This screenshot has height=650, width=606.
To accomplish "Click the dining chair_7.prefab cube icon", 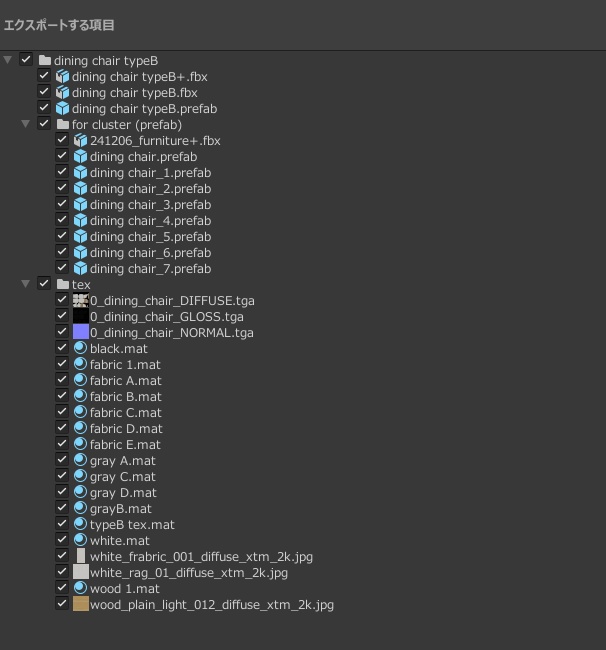I will click(80, 269).
